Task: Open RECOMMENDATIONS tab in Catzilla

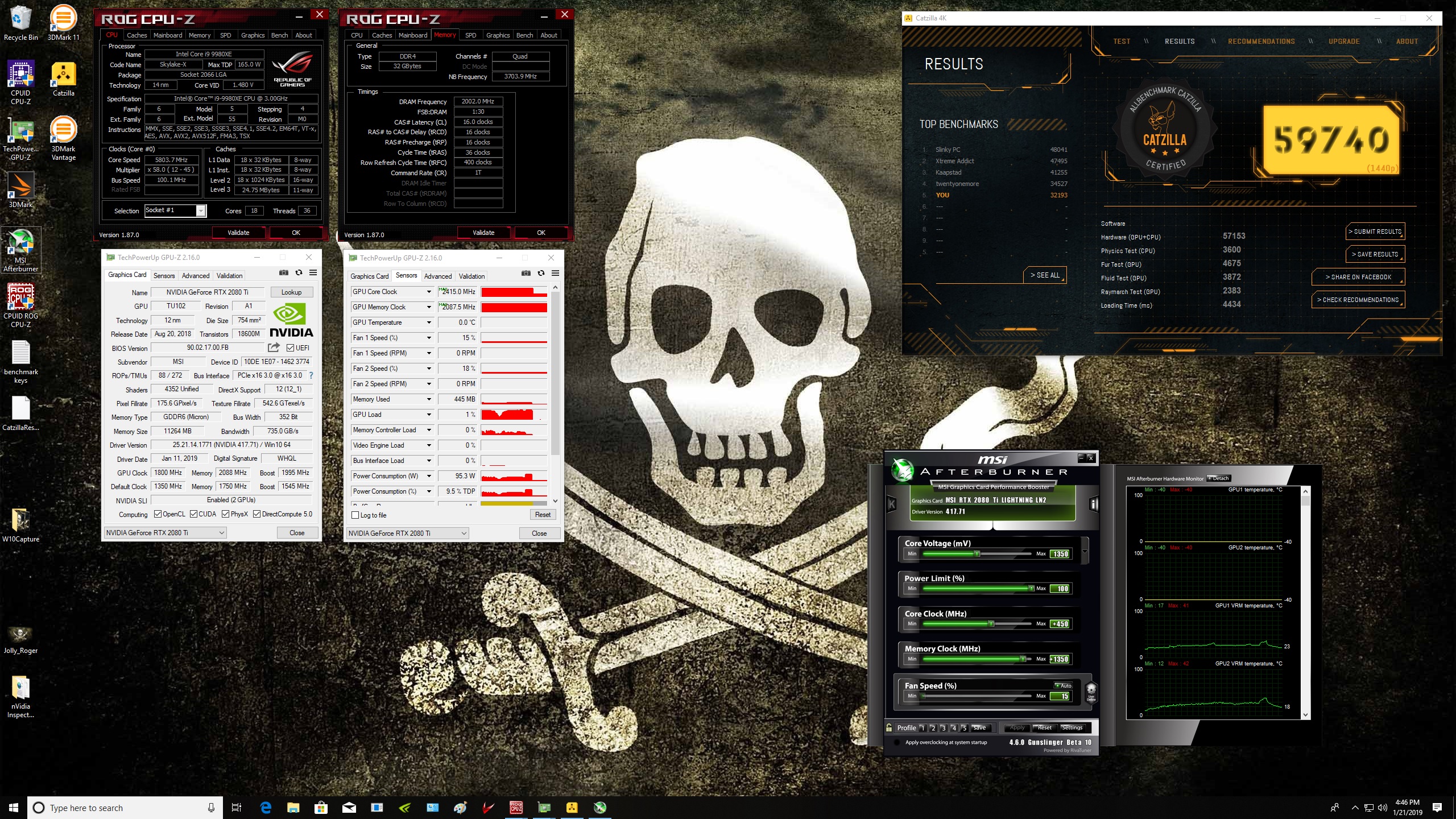Action: tap(1261, 42)
